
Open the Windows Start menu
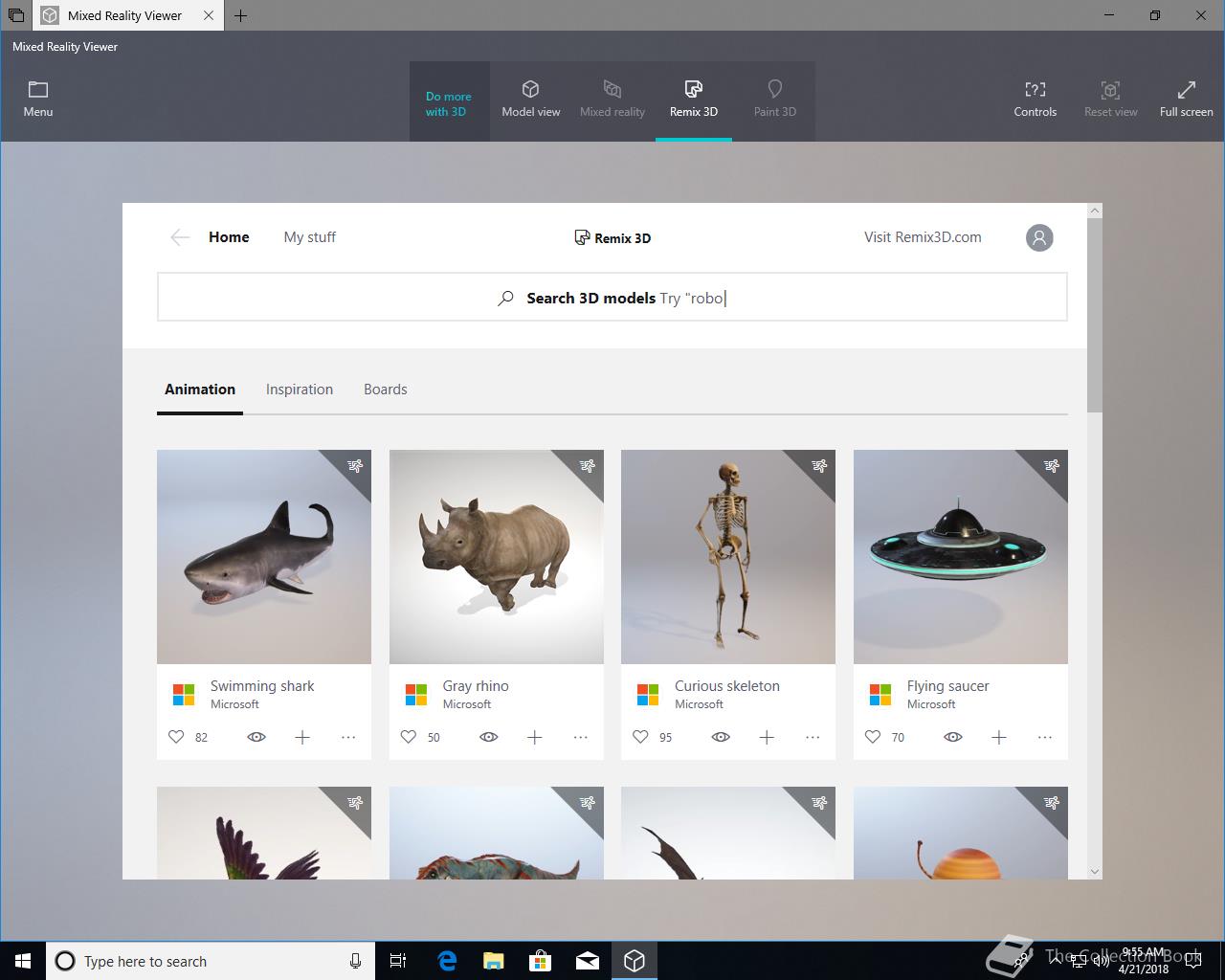pyautogui.click(x=23, y=961)
